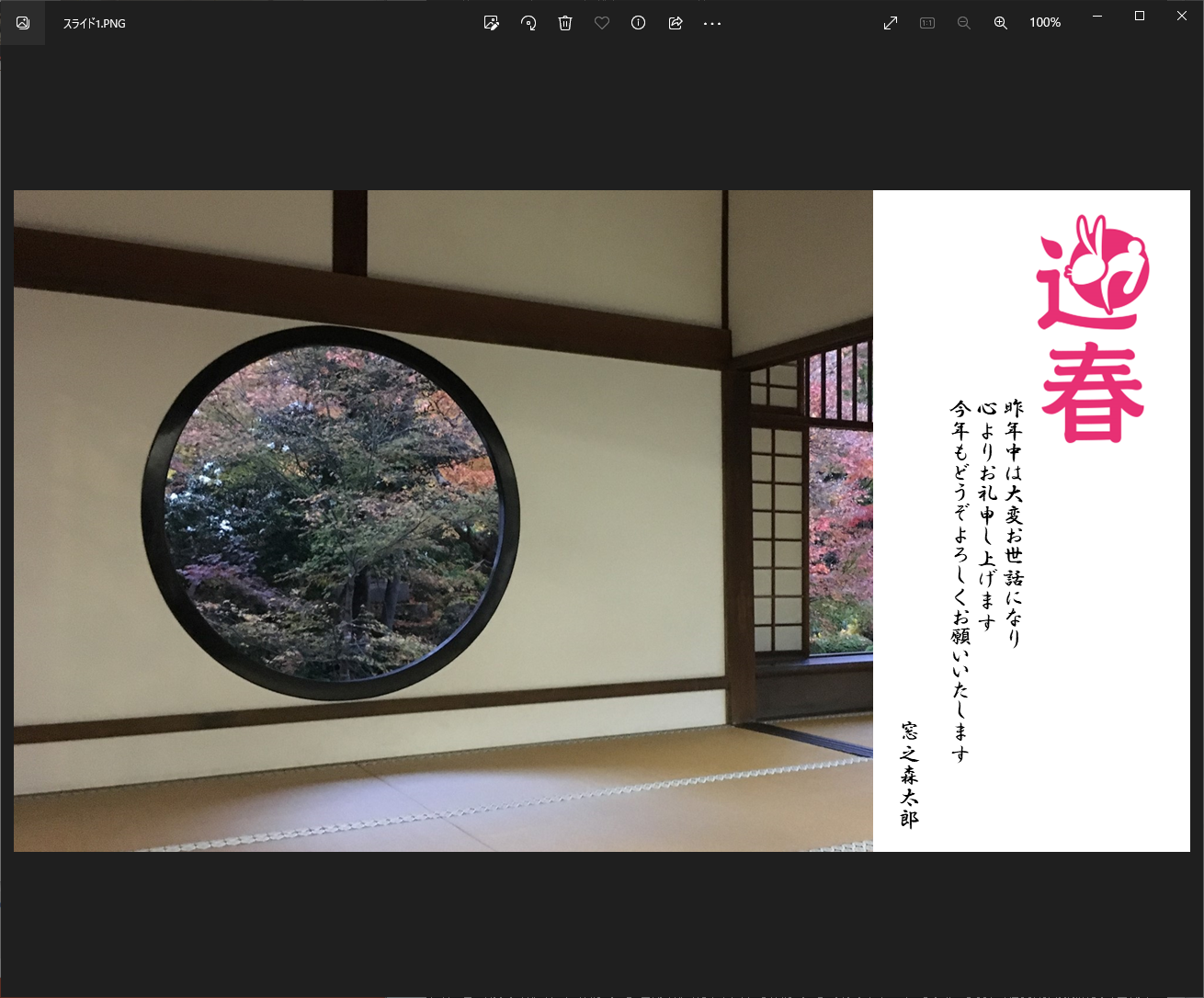Open the image editing tools
Image resolution: width=1204 pixels, height=998 pixels.
click(x=491, y=23)
